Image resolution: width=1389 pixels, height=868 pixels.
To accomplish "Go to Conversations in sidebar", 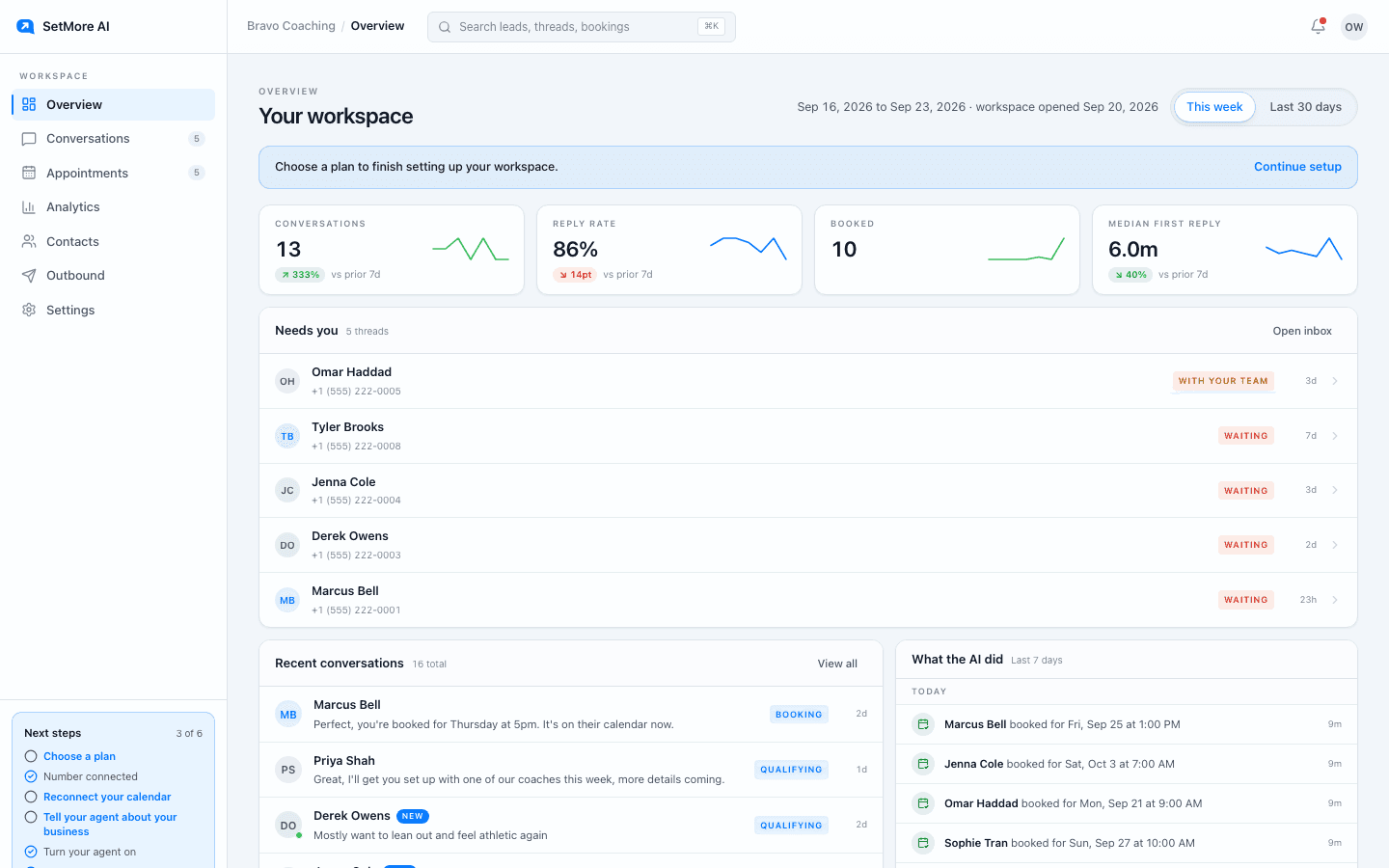I will click(x=114, y=139).
